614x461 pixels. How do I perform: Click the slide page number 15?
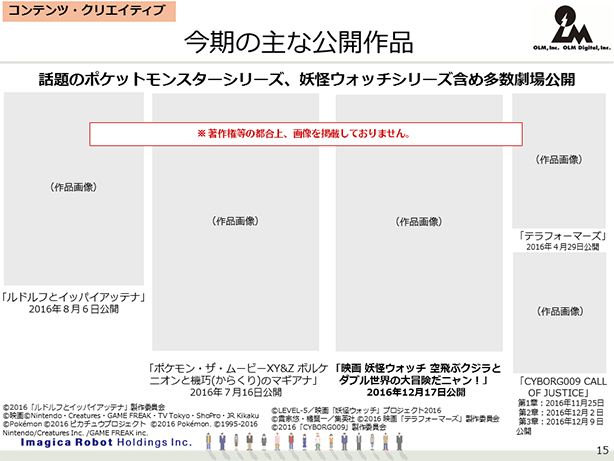point(603,450)
